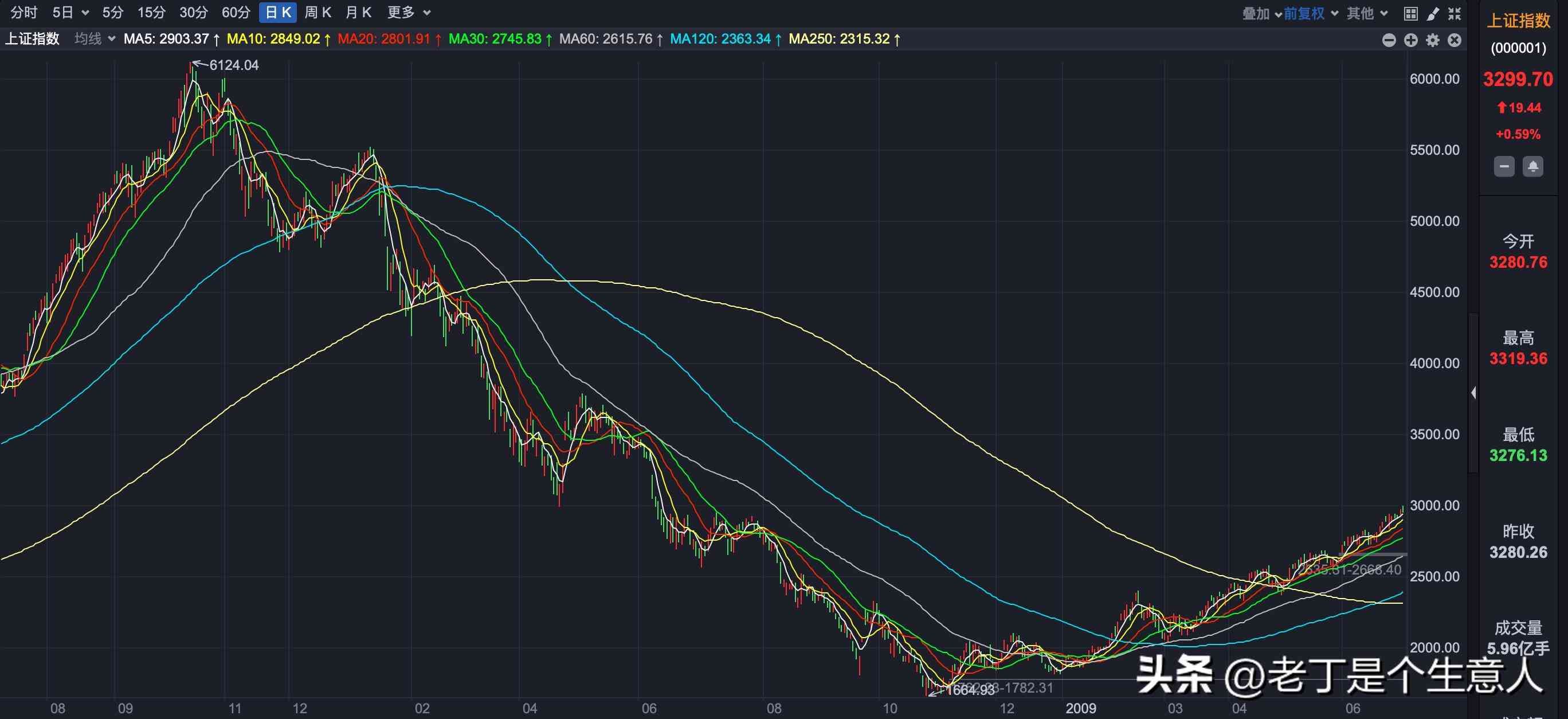Click the 60分 timeframe button
1568x719 pixels.
click(x=236, y=12)
